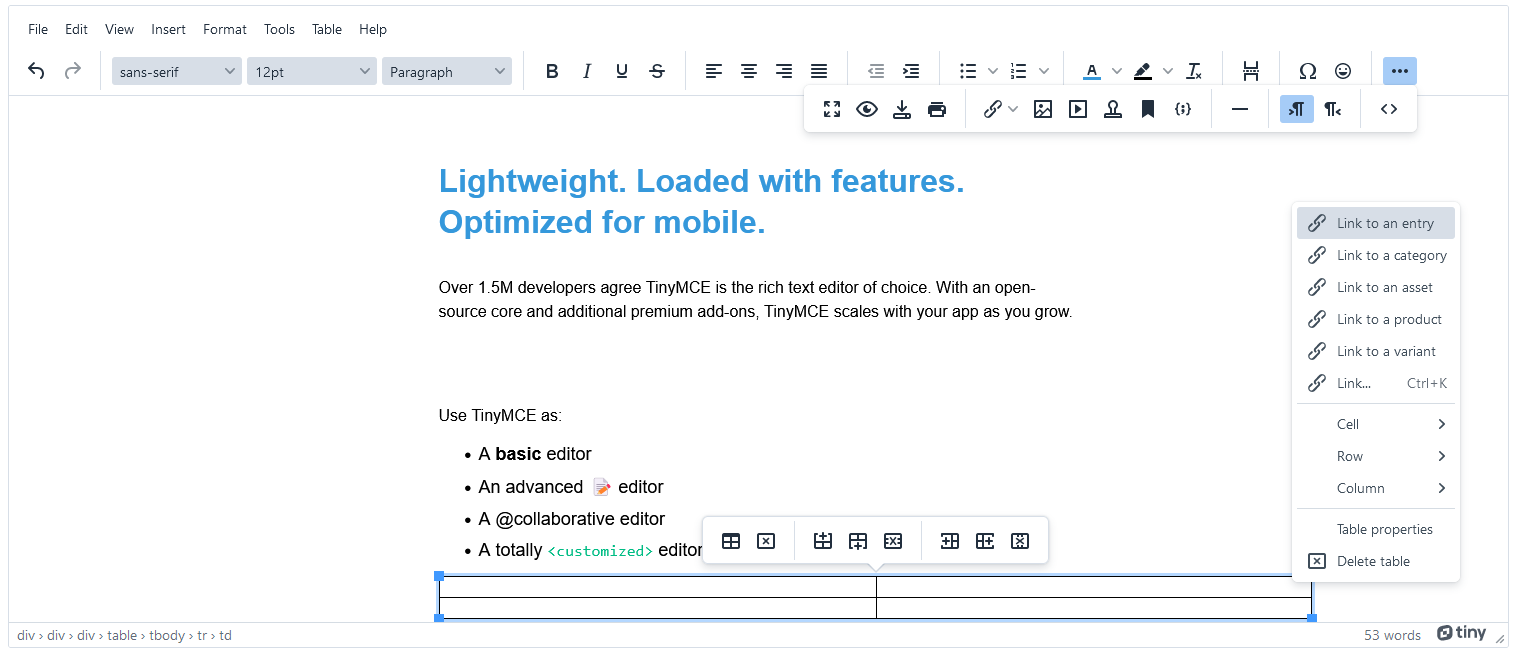The image size is (1518, 654).
Task: Insert a new column after the cursor
Action: coord(984,540)
